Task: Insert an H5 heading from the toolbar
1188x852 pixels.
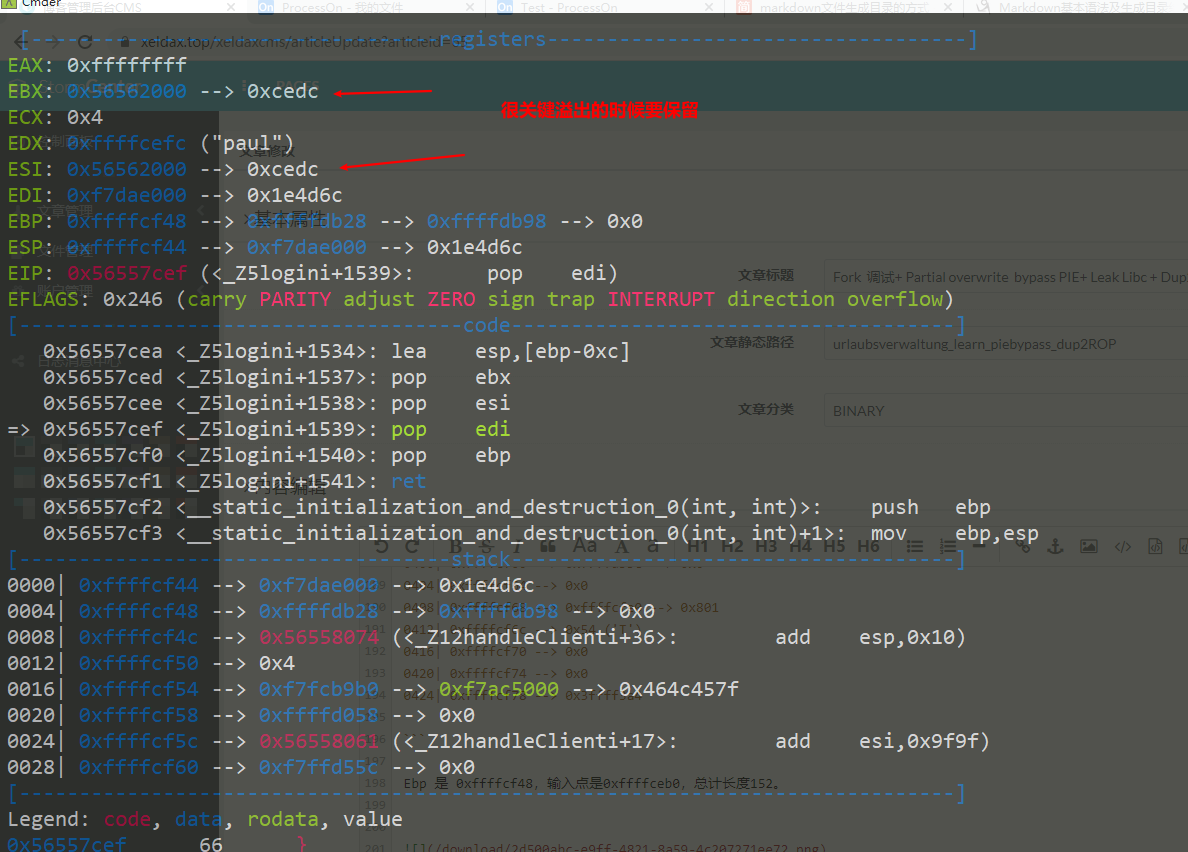Action: [x=834, y=546]
